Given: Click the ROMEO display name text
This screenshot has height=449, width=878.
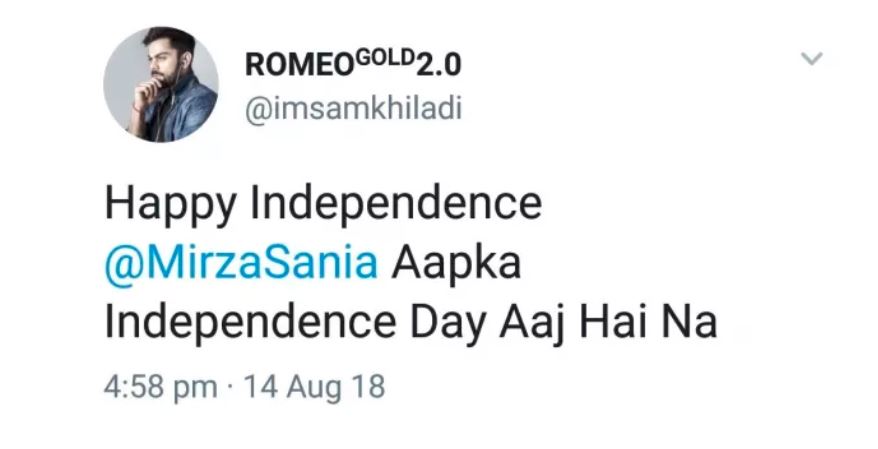Looking at the screenshot, I should (297, 66).
